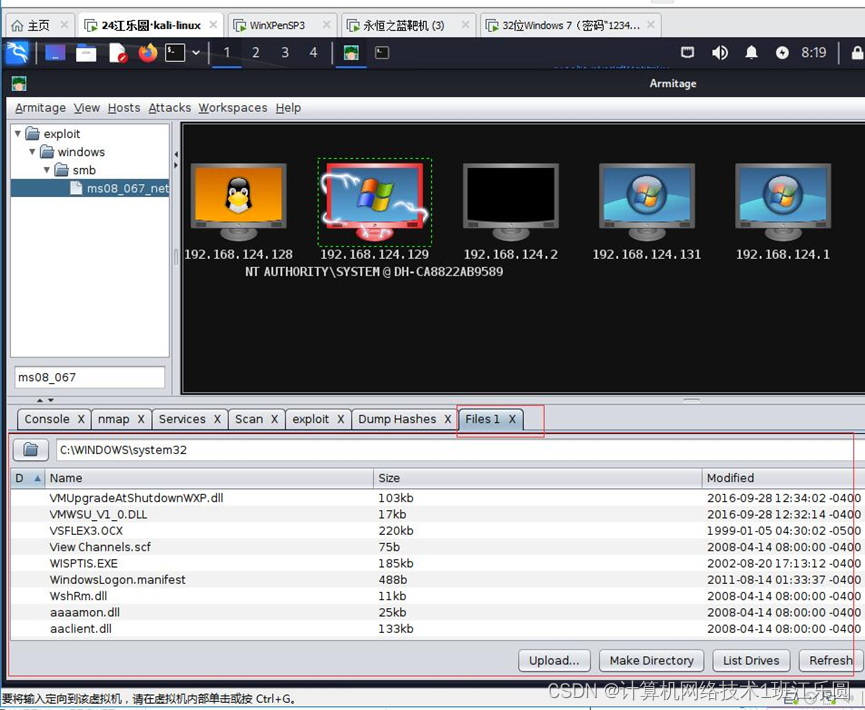The width and height of the screenshot is (865, 710).
Task: Select the ms08_067_netapi module
Action: pos(119,188)
